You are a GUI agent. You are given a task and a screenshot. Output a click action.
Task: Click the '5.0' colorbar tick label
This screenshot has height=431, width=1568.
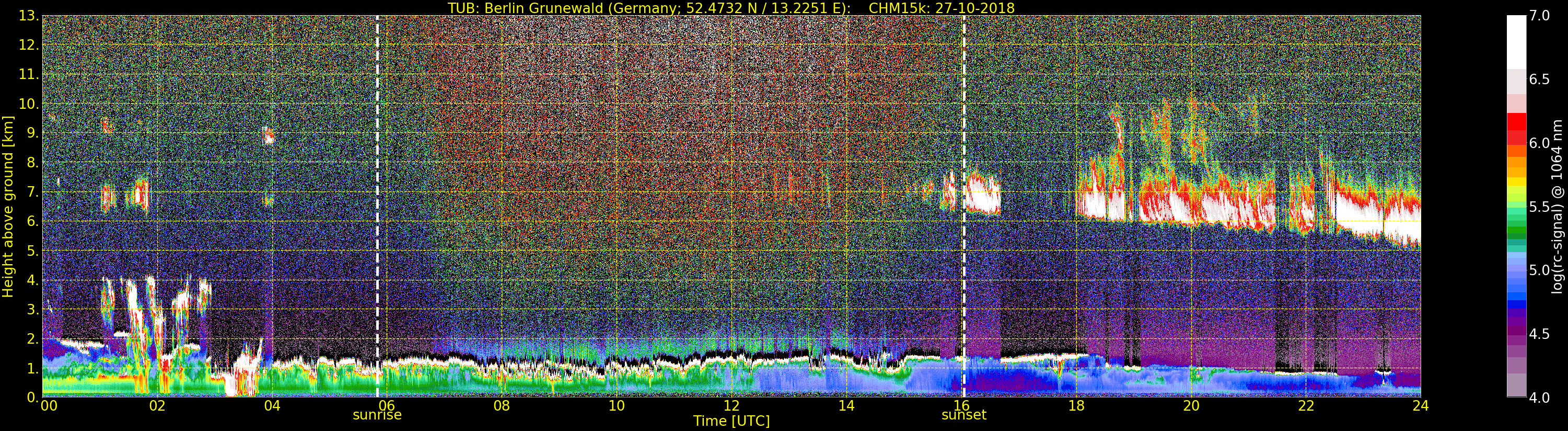click(1539, 270)
